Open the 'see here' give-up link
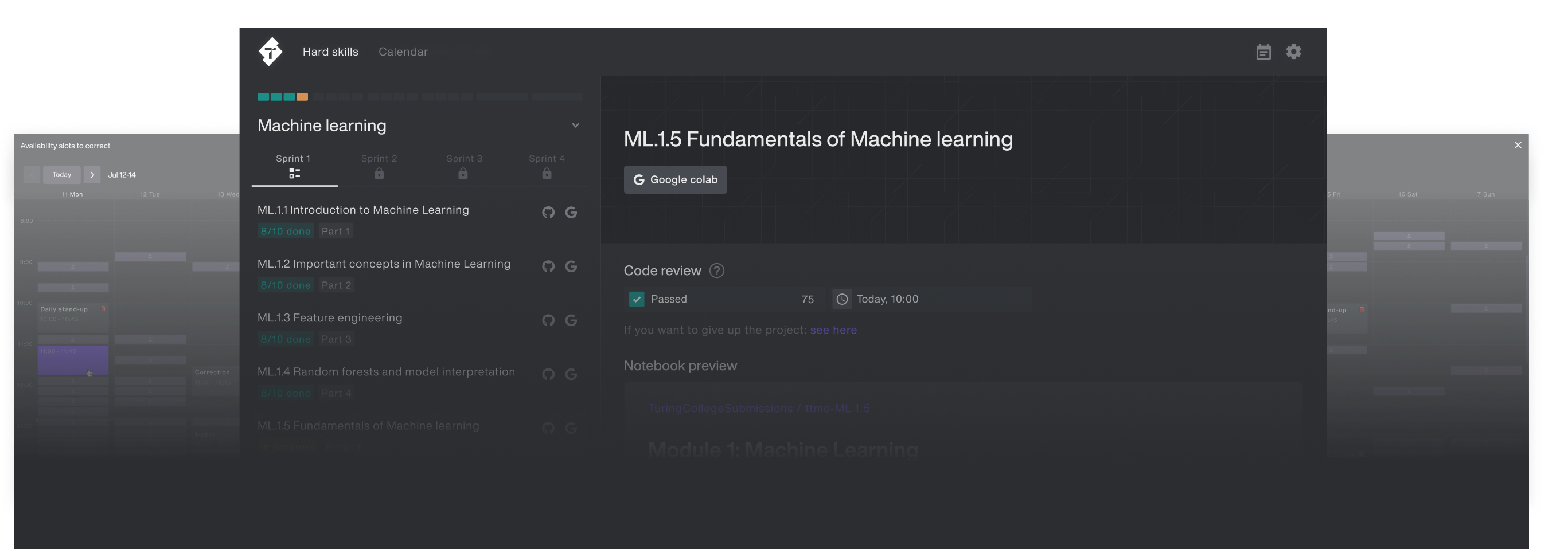The width and height of the screenshot is (1568, 549). pos(833,330)
